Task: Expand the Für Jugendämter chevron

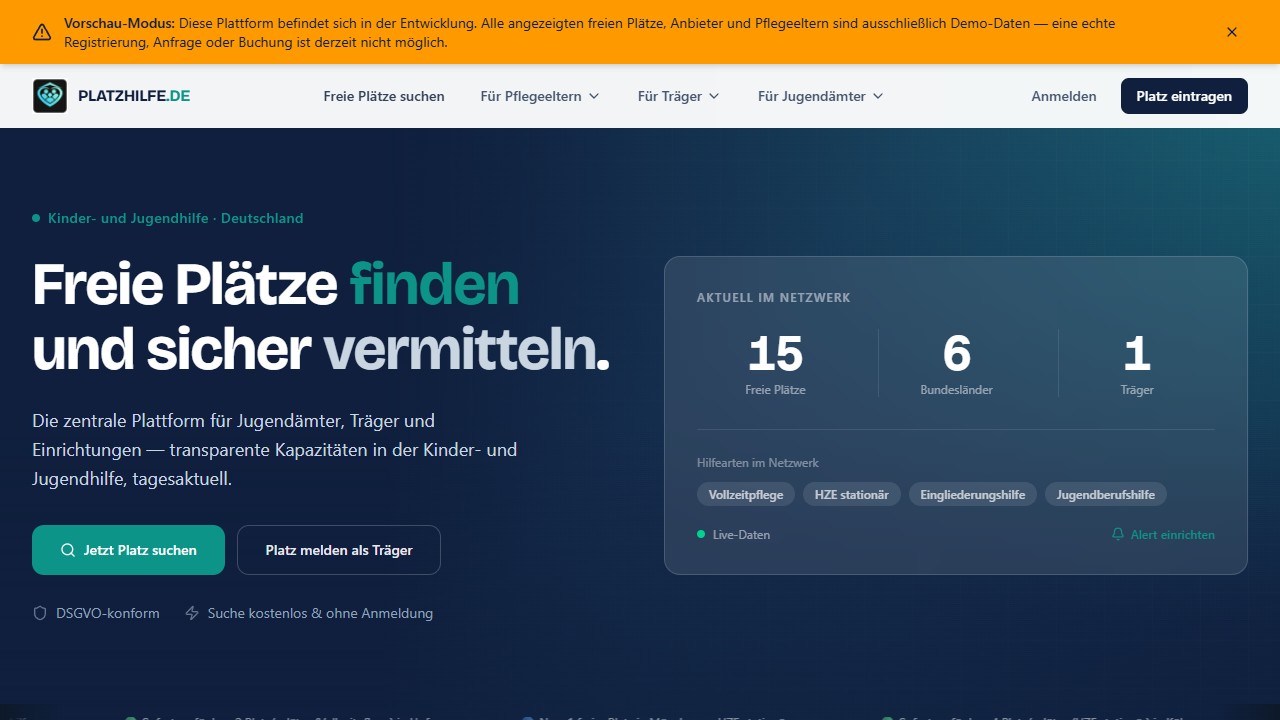Action: [878, 96]
